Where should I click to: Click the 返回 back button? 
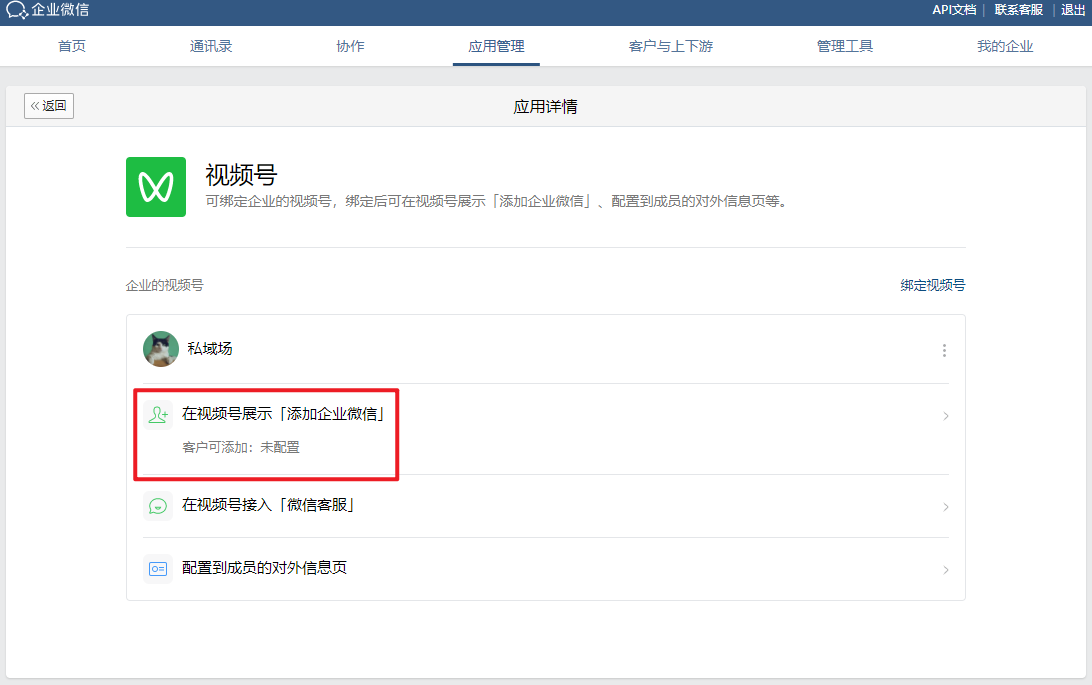pyautogui.click(x=49, y=106)
